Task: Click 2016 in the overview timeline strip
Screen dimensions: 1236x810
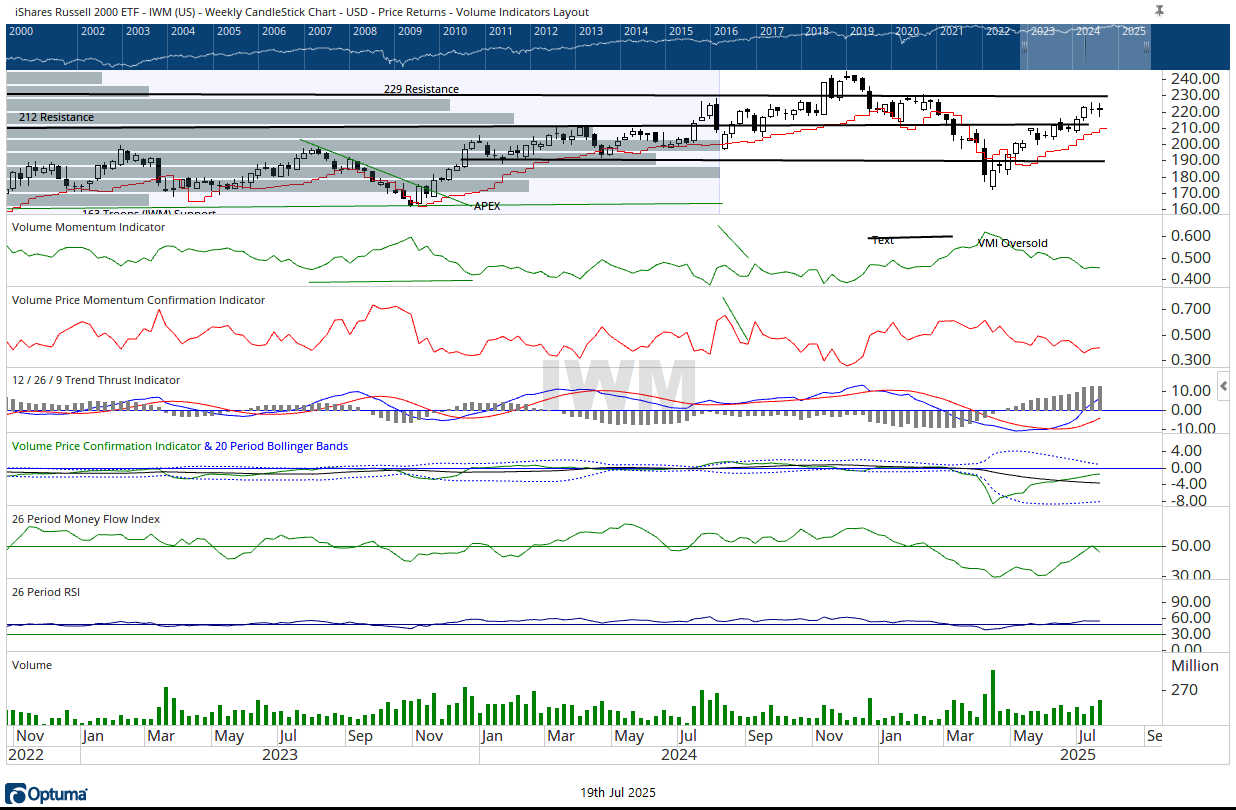Action: 726,31
